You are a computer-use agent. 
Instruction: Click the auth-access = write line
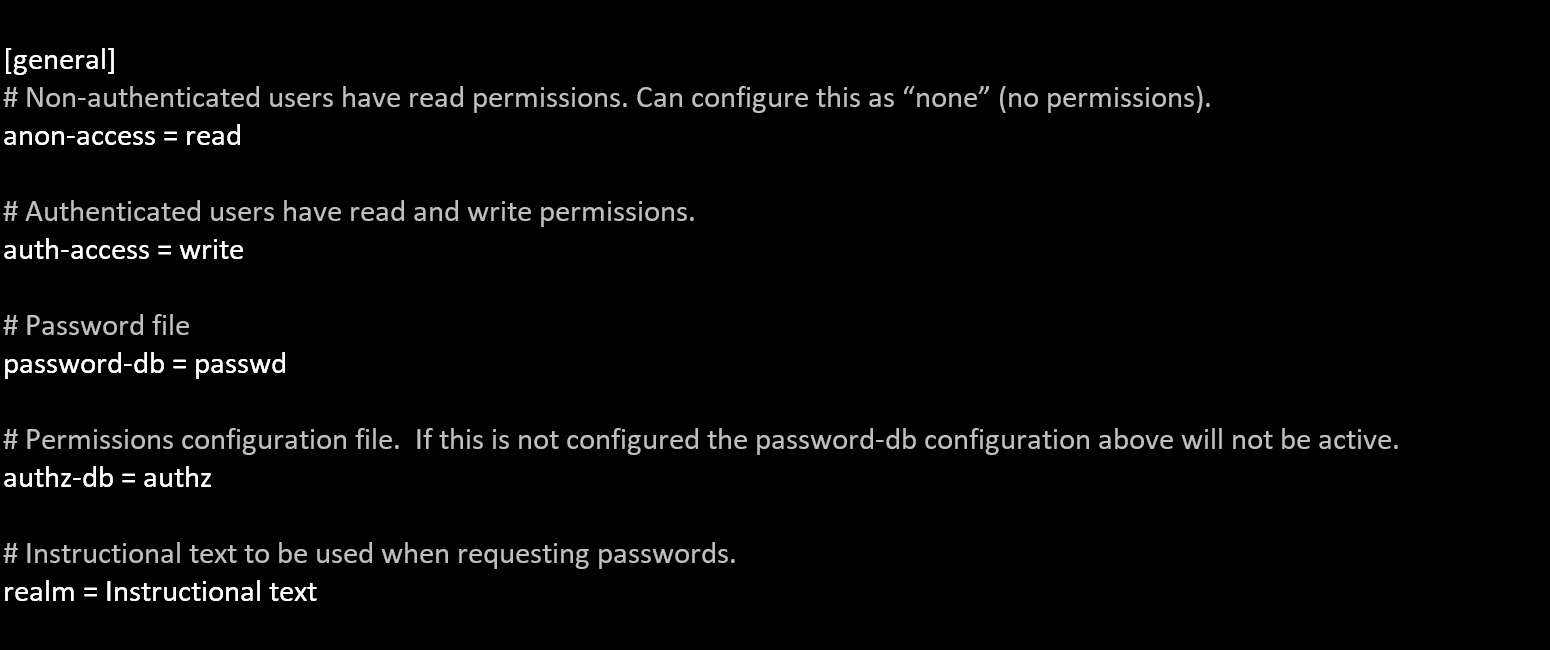pyautogui.click(x=123, y=250)
